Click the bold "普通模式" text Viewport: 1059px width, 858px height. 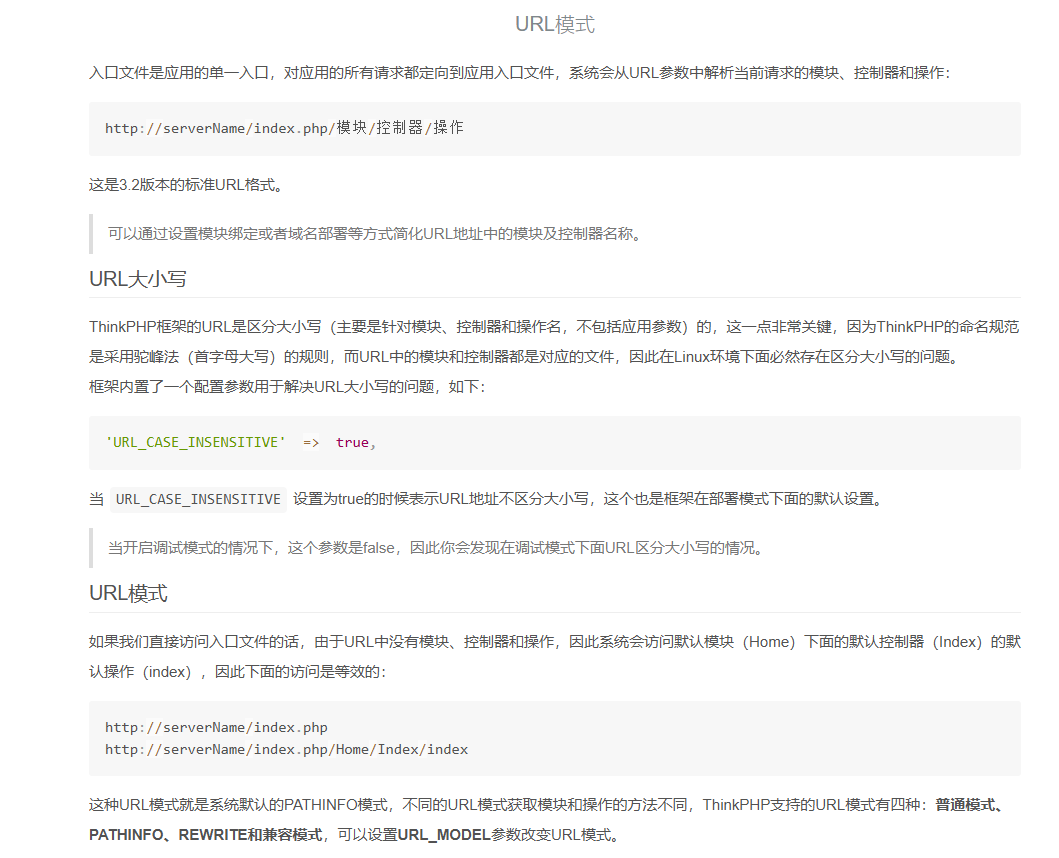point(967,805)
